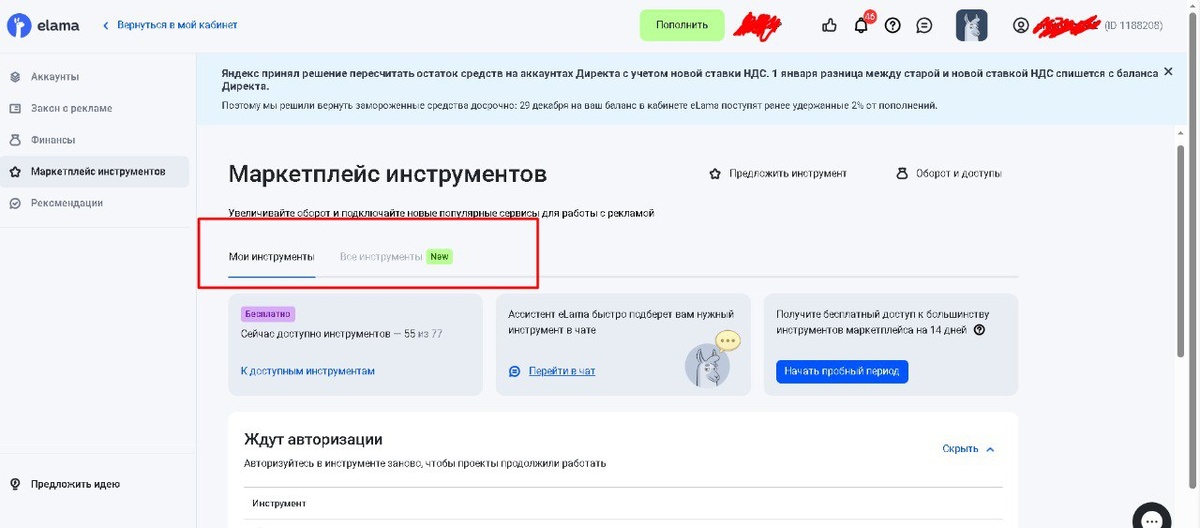Click the back arrow near Вернуться в мой кабинет
This screenshot has width=1200, height=528.
107,25
